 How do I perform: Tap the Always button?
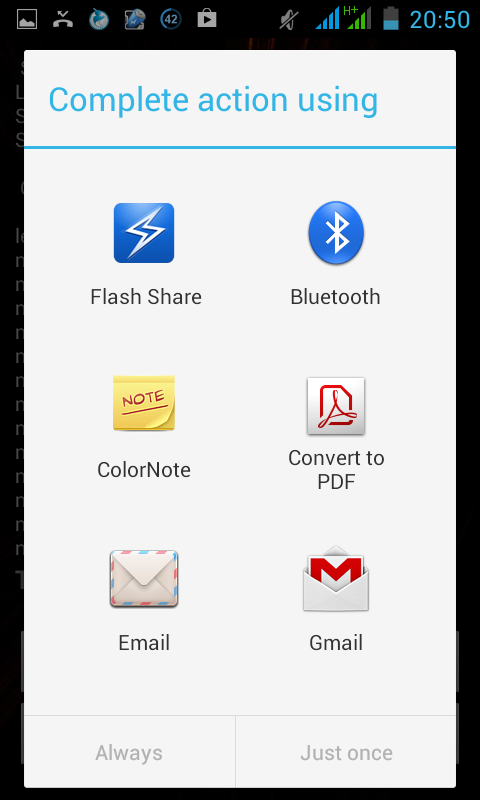tap(129, 753)
